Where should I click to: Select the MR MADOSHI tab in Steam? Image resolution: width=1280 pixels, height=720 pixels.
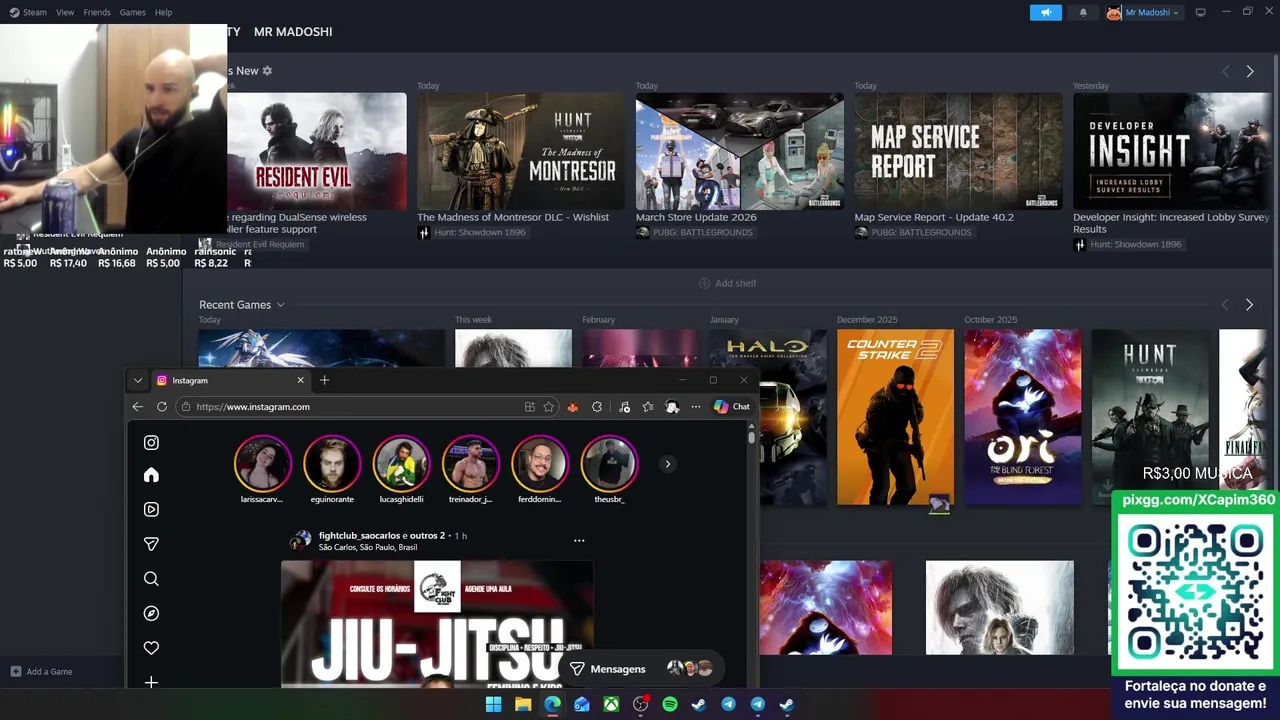(x=293, y=32)
